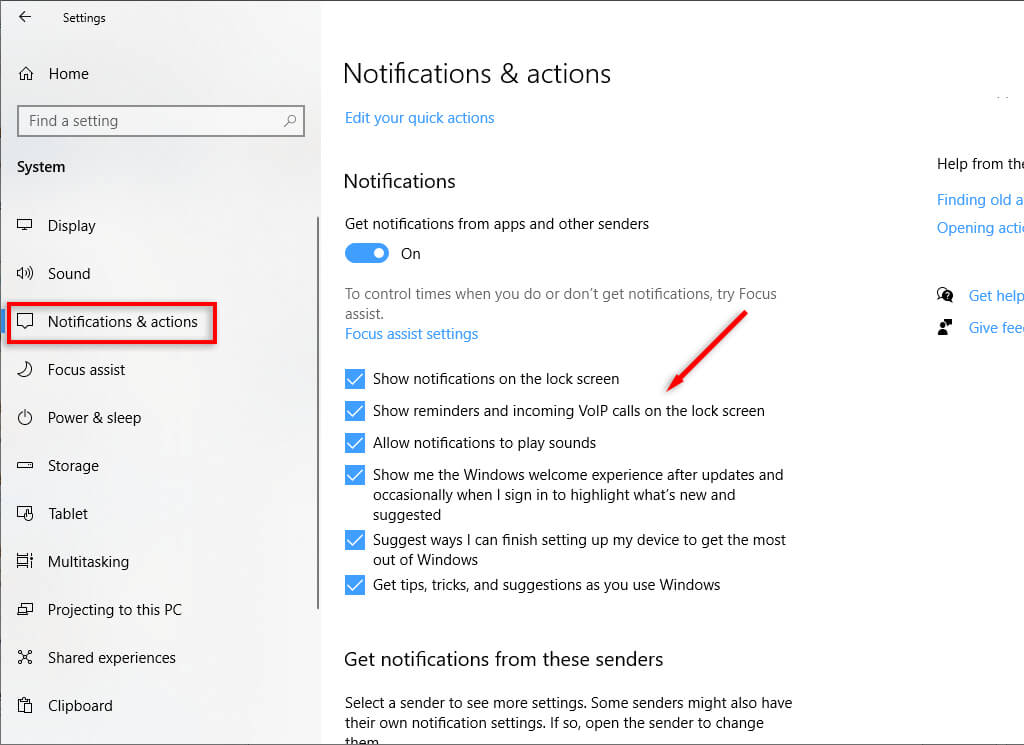
Task: Open Home in the sidebar
Action: click(x=69, y=74)
